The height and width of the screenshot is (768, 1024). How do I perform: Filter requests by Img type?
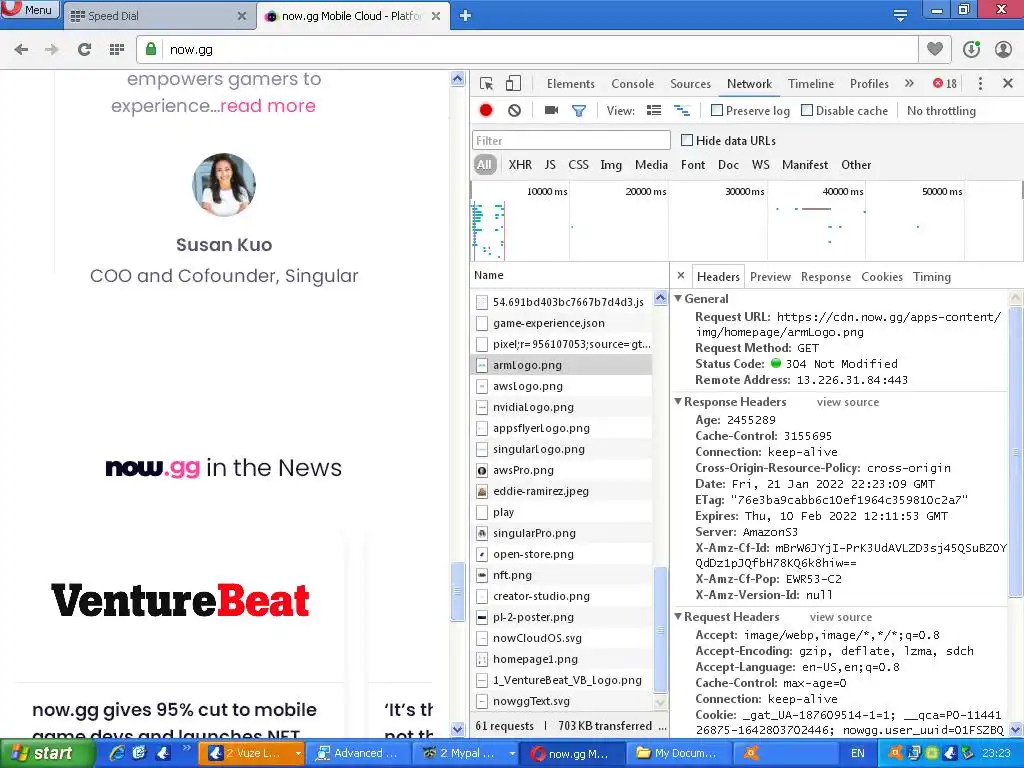pyautogui.click(x=611, y=165)
